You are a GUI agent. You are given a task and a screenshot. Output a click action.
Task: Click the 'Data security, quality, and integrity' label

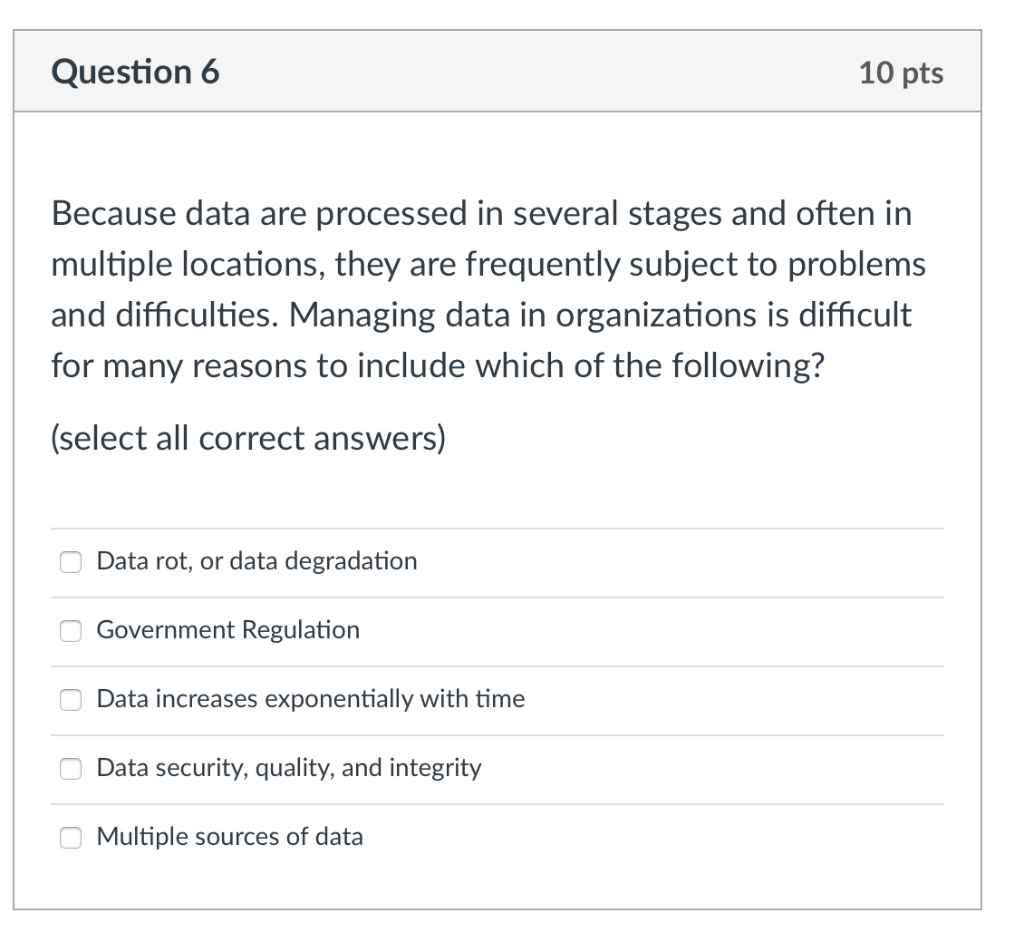[x=288, y=769]
